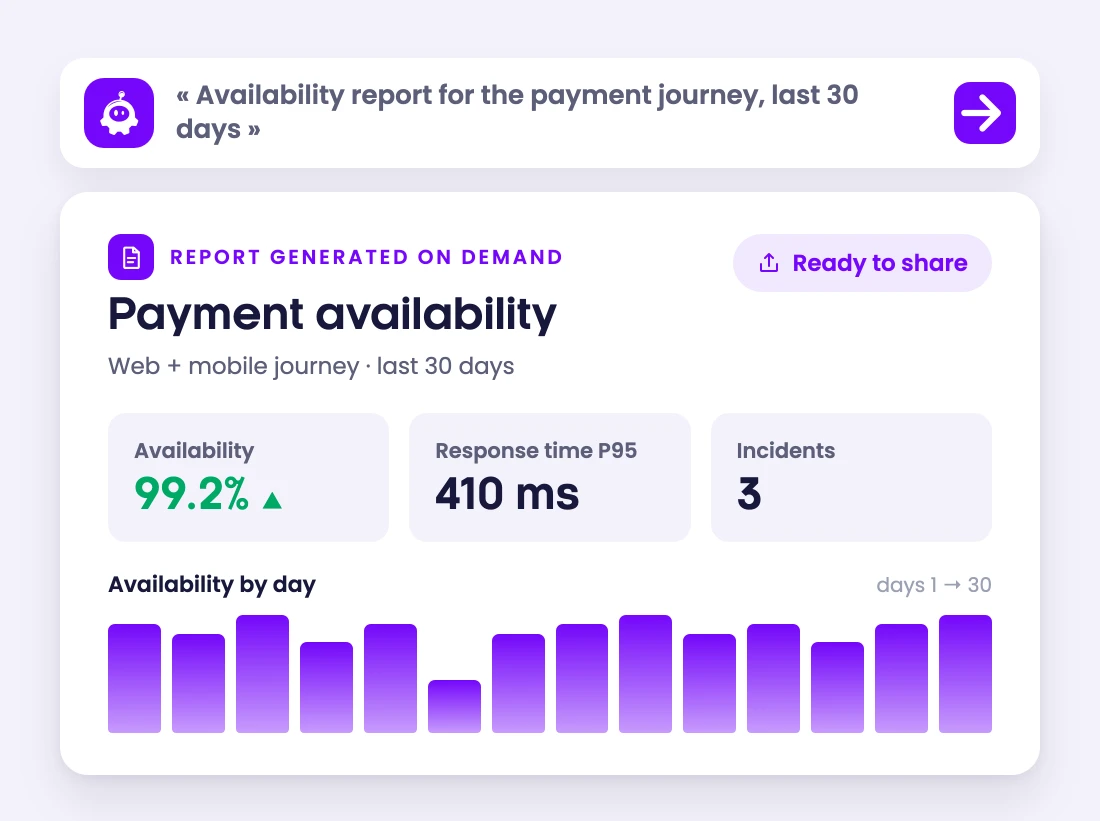Click the purple document report icon
The height and width of the screenshot is (821, 1100).
pyautogui.click(x=130, y=257)
